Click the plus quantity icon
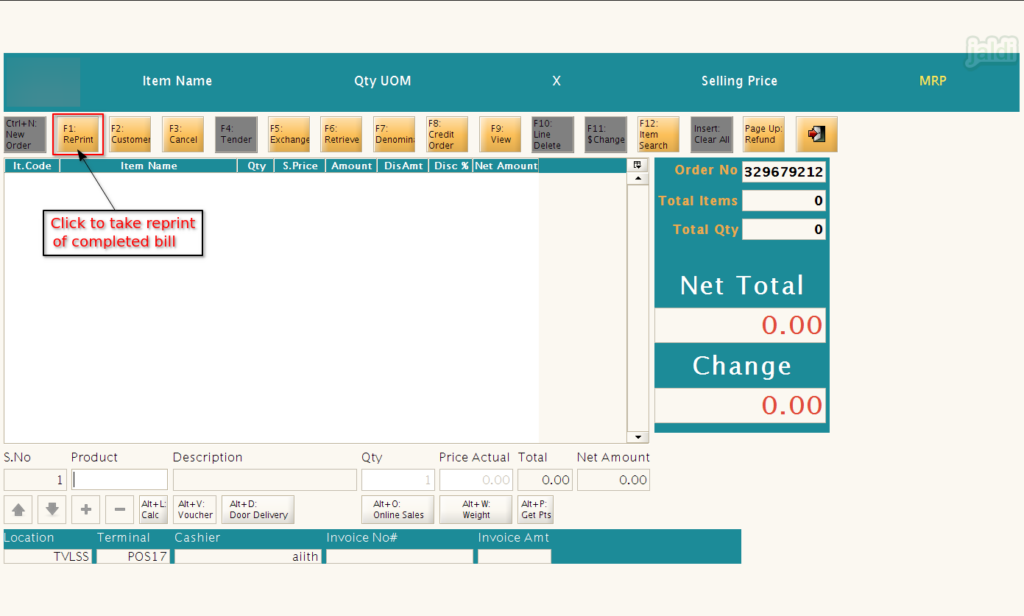1024x616 pixels. coord(86,510)
